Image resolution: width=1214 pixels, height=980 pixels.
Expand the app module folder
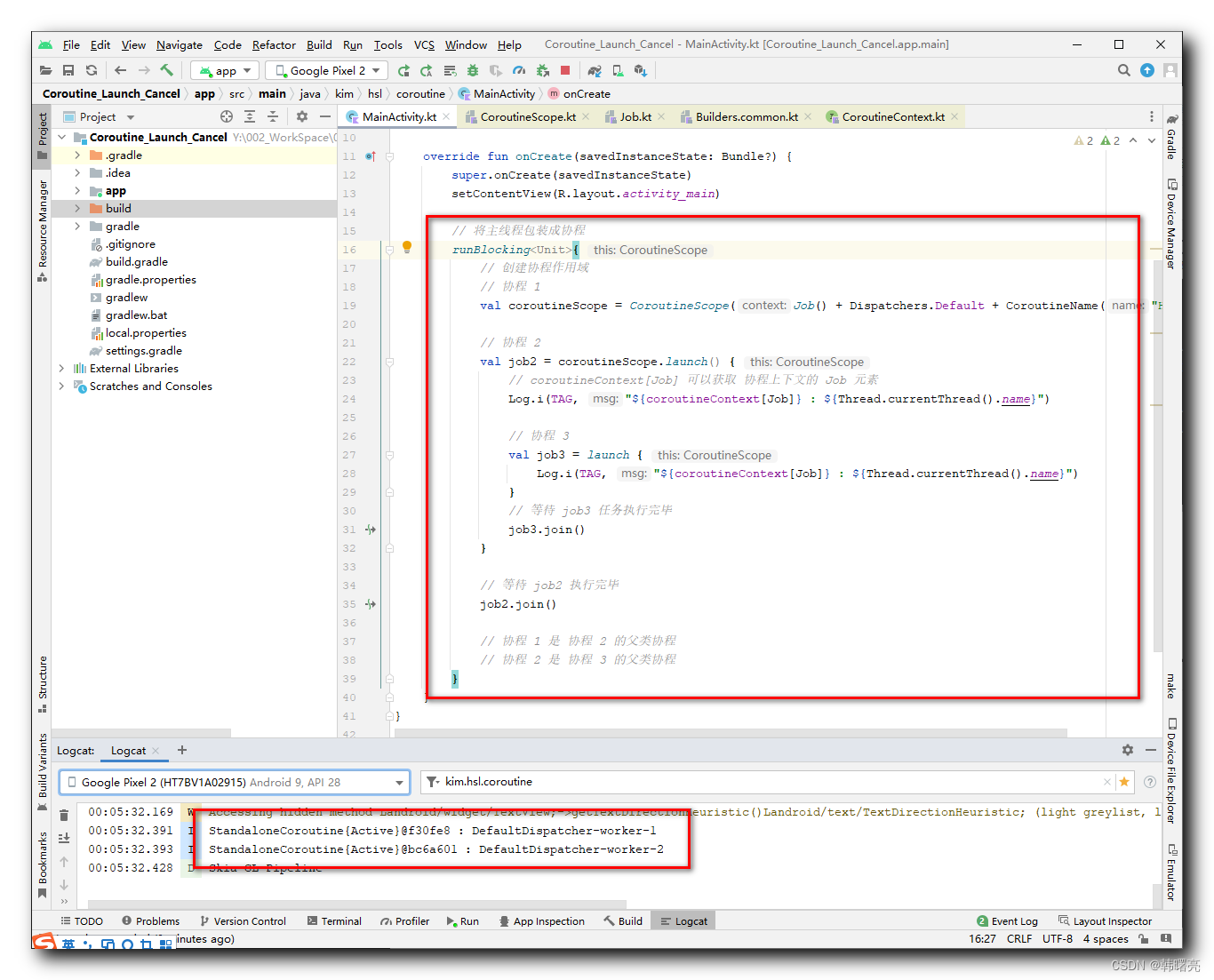[x=77, y=190]
